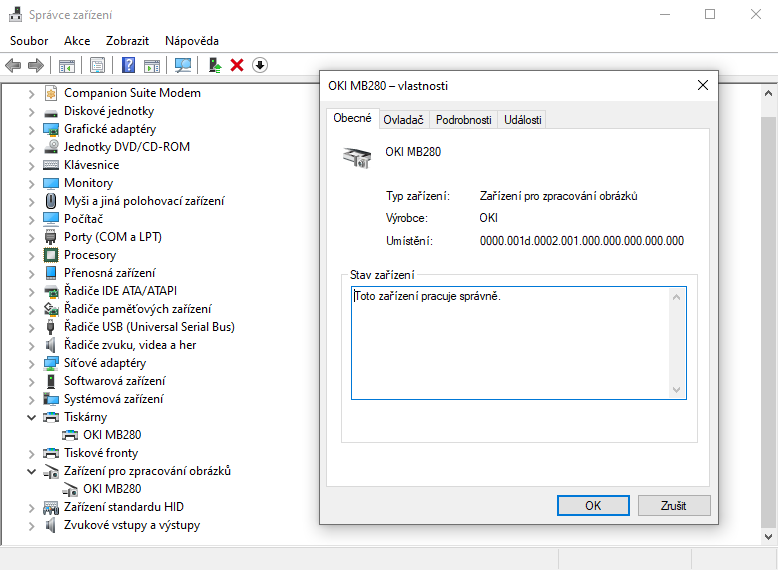The height and width of the screenshot is (570, 778).
Task: Expand the Grafické adaptéry node
Action: (31, 129)
